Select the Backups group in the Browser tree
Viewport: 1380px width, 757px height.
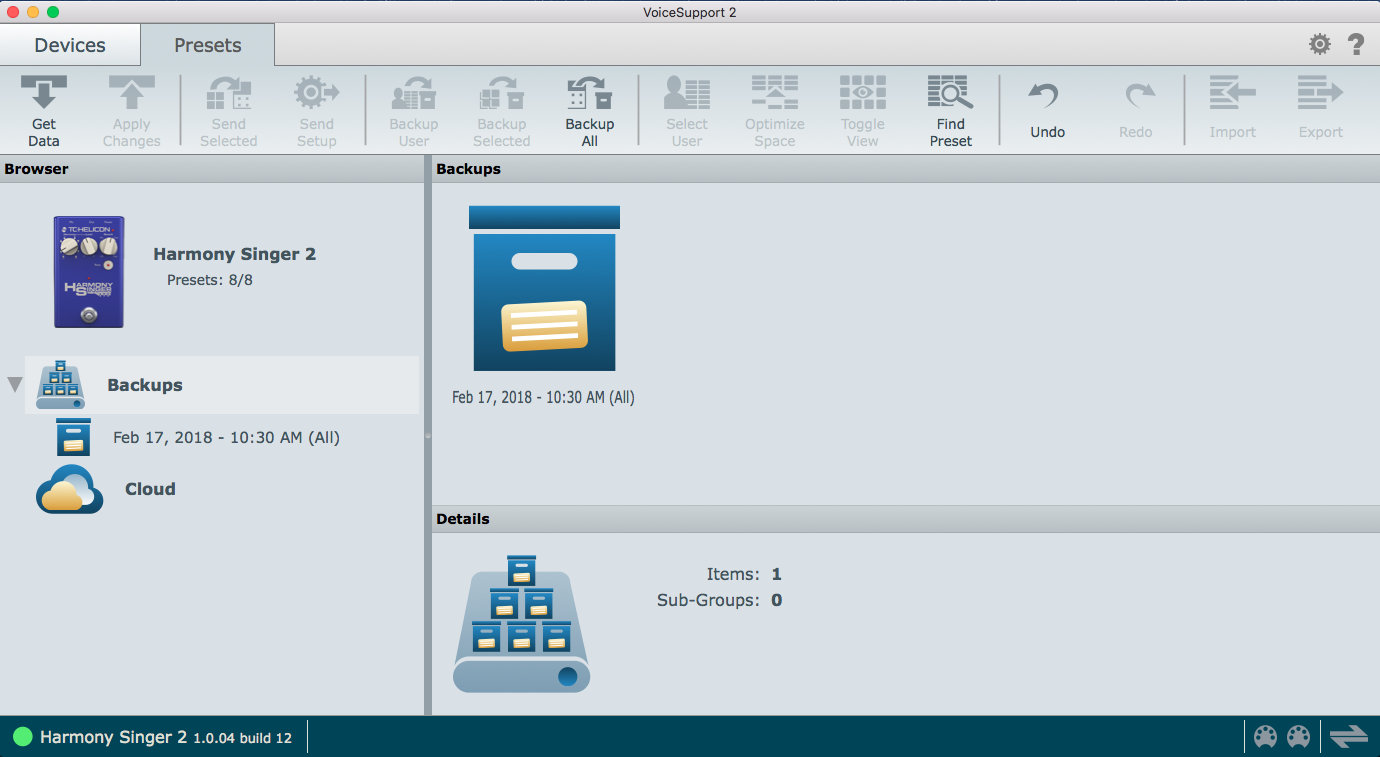point(222,385)
